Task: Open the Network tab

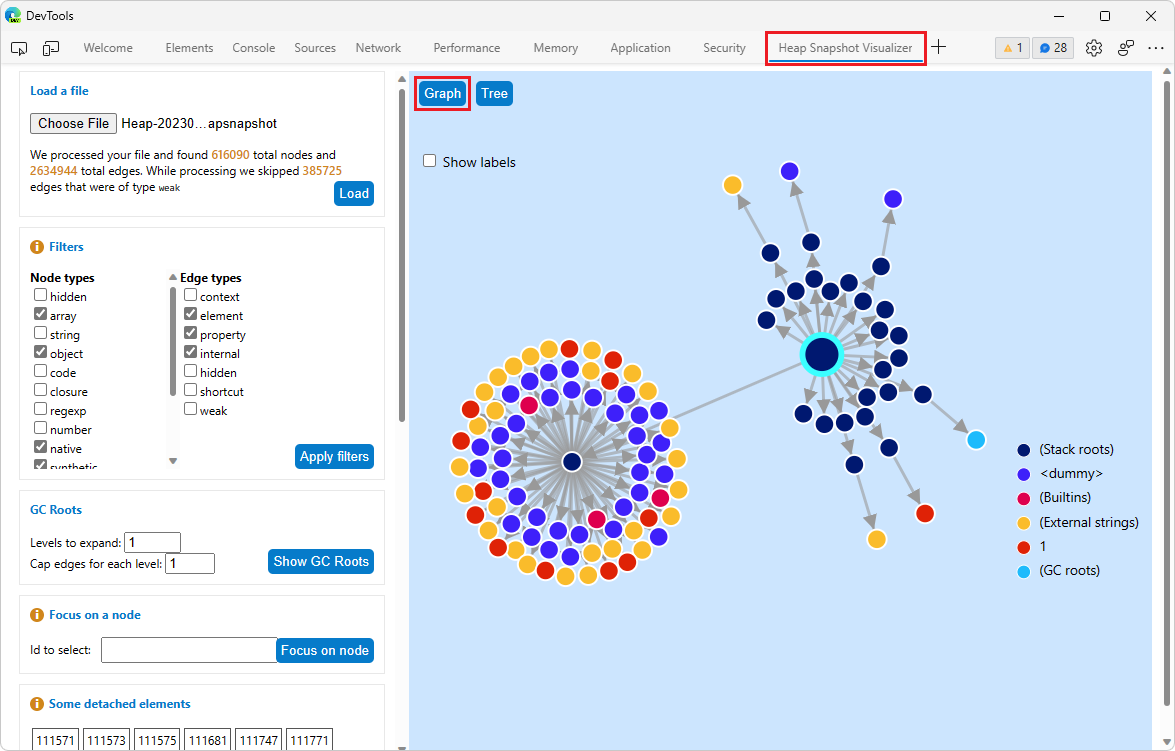Action: click(x=378, y=48)
